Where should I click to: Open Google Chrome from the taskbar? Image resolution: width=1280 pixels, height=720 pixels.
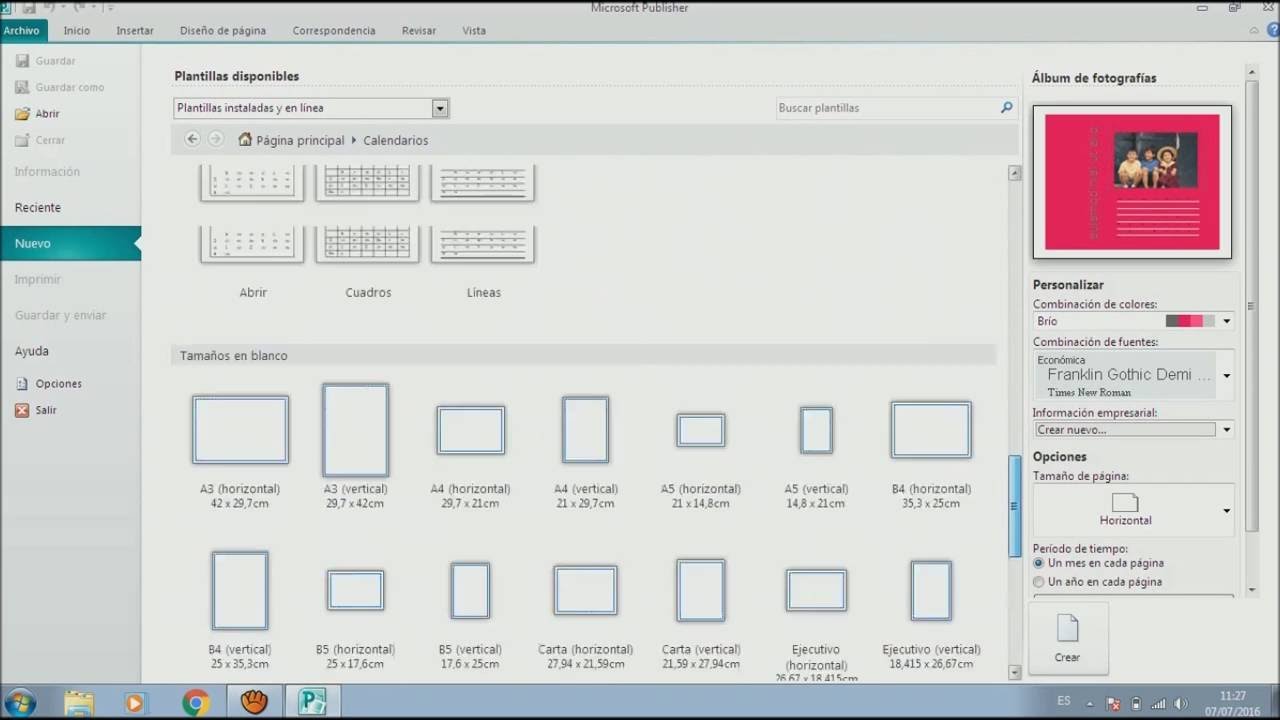click(195, 703)
